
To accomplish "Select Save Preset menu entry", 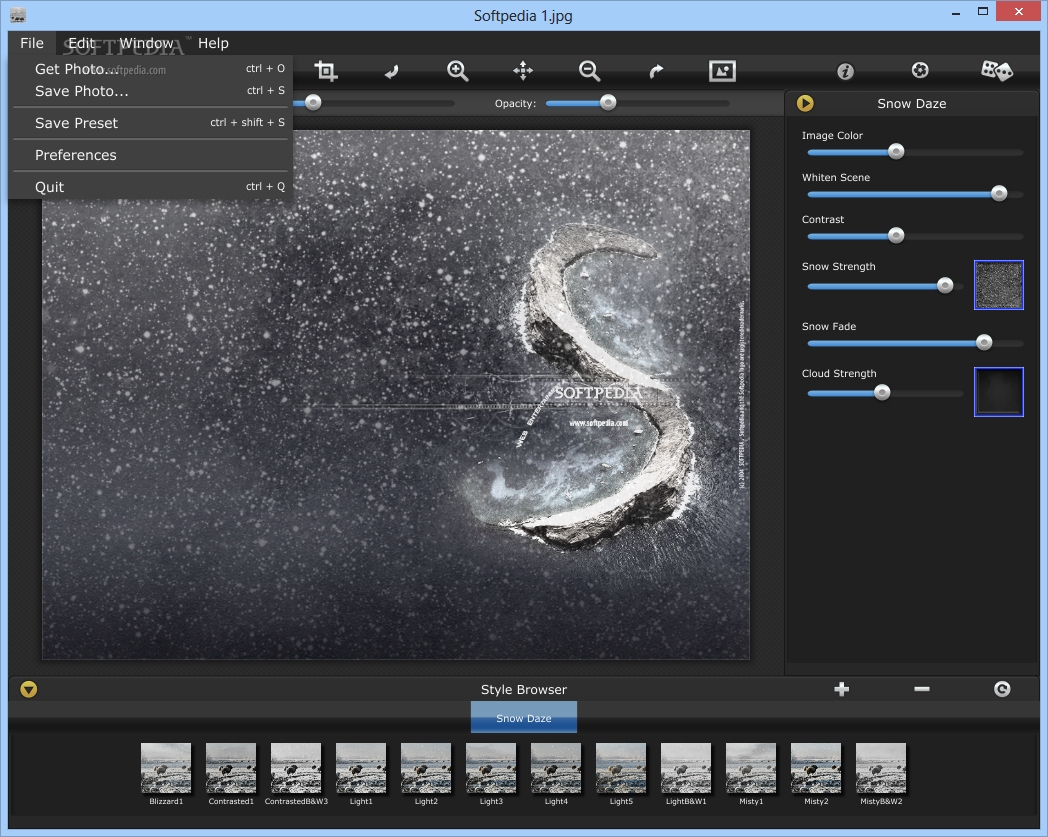I will click(x=151, y=123).
